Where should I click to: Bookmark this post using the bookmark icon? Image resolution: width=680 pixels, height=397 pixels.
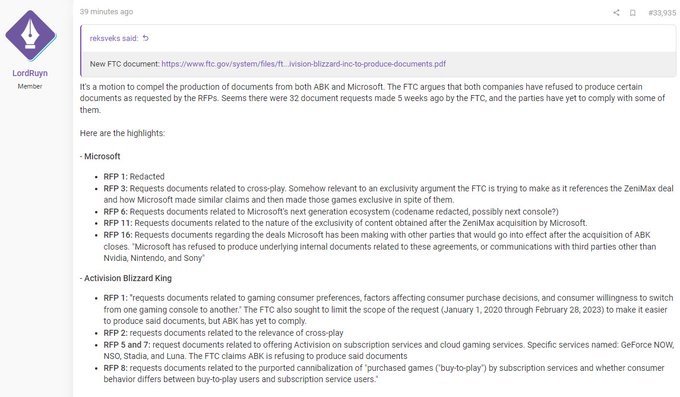(x=633, y=13)
